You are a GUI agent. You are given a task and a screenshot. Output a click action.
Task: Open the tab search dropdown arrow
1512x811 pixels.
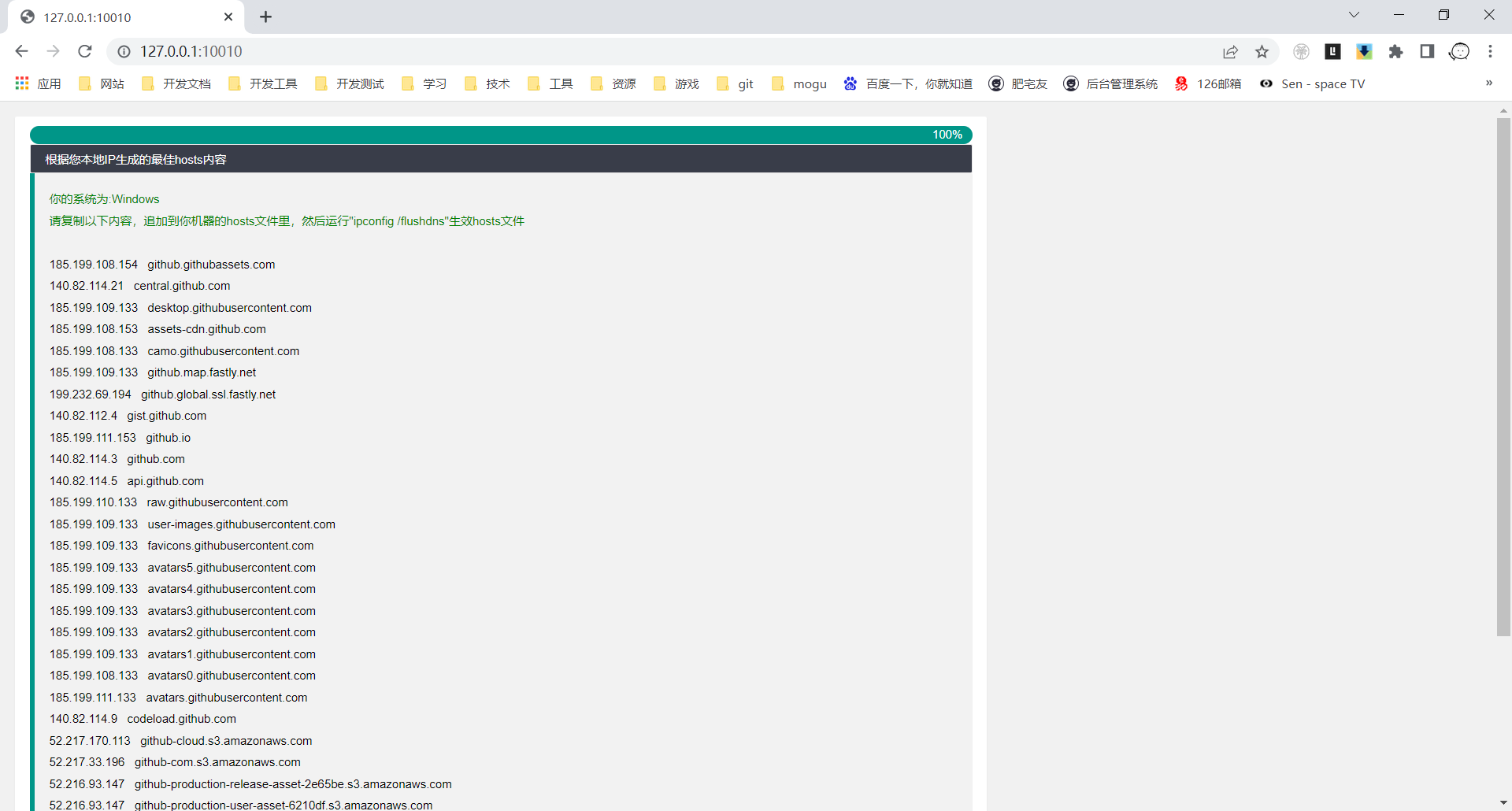pyautogui.click(x=1354, y=15)
